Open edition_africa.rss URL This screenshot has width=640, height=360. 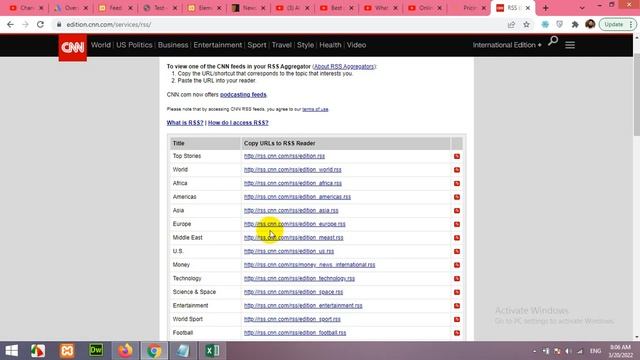pos(293,183)
